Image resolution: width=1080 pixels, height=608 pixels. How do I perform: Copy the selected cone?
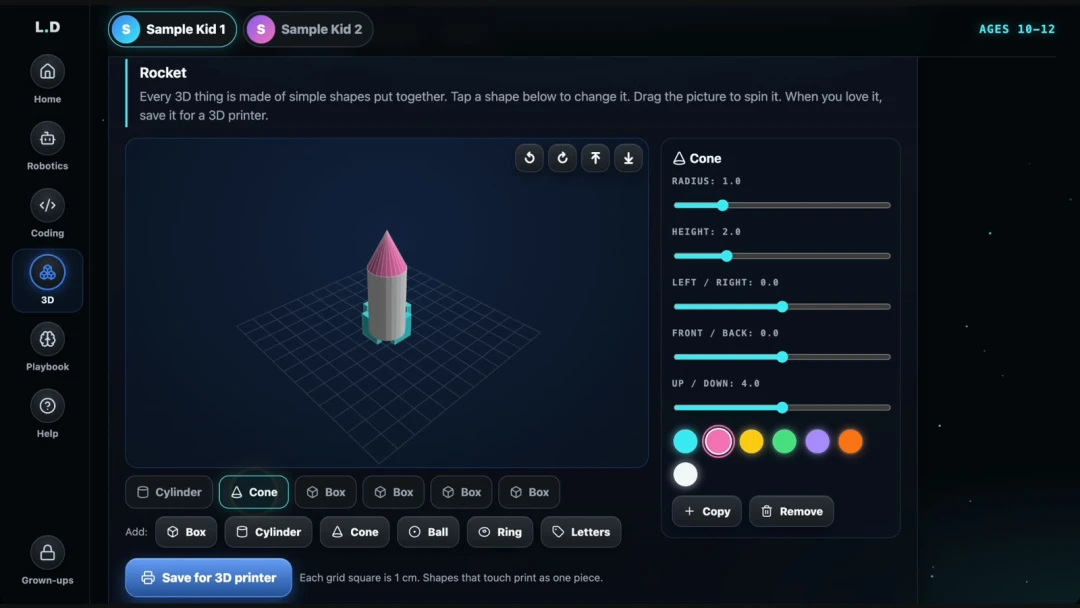coord(707,512)
